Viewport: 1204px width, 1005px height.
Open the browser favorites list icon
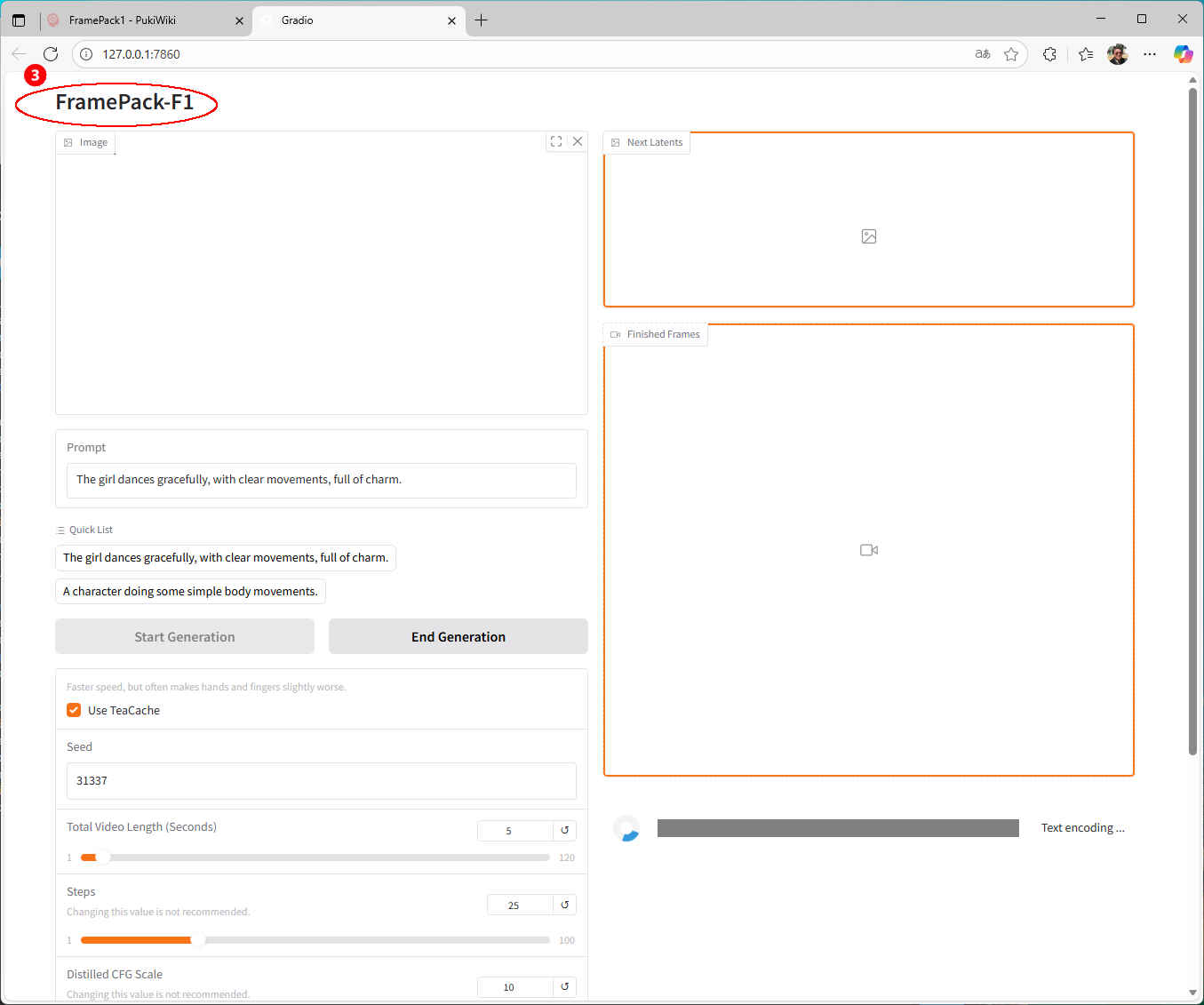pyautogui.click(x=1086, y=54)
